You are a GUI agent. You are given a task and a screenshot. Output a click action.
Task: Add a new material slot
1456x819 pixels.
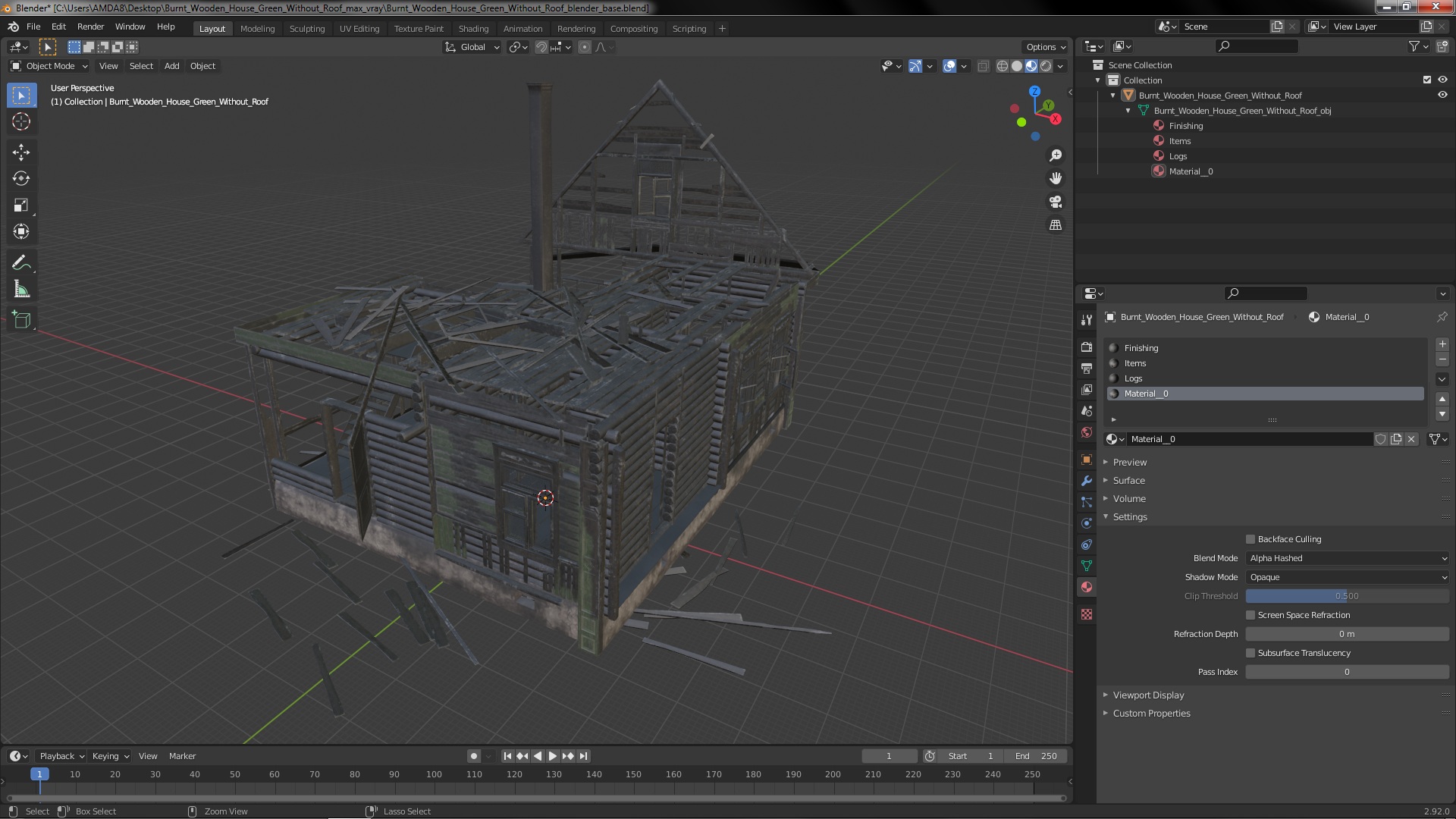pyautogui.click(x=1442, y=344)
